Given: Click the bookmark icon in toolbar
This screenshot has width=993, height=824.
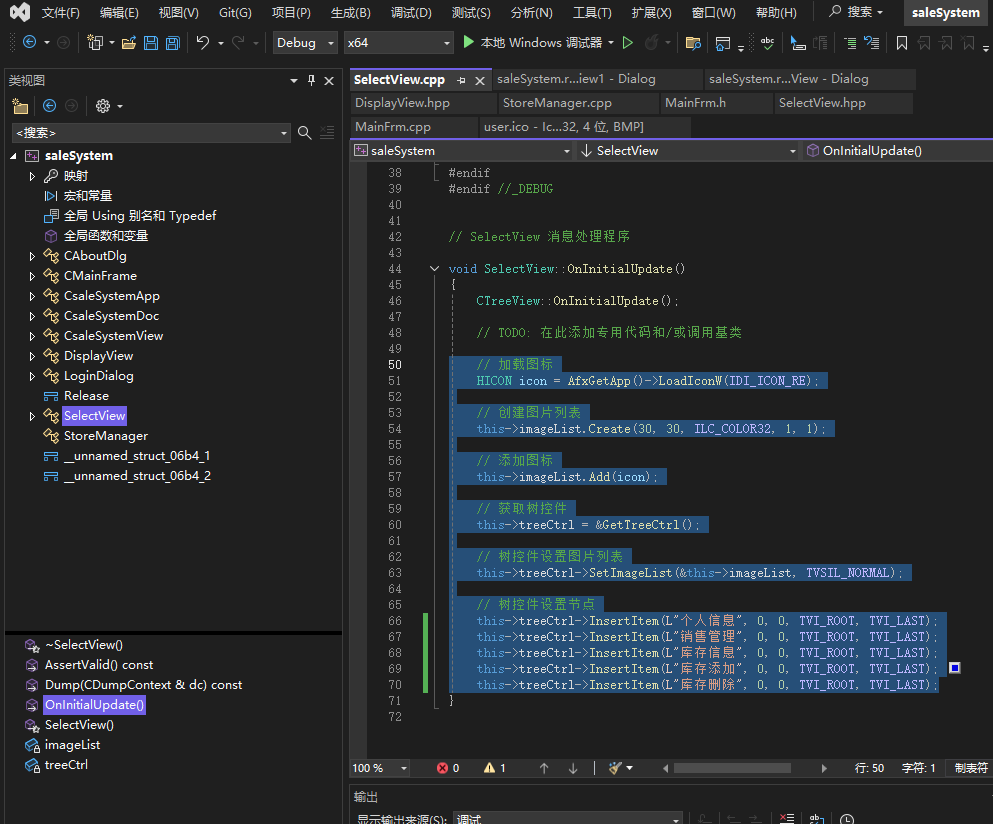Looking at the screenshot, I should [x=902, y=43].
